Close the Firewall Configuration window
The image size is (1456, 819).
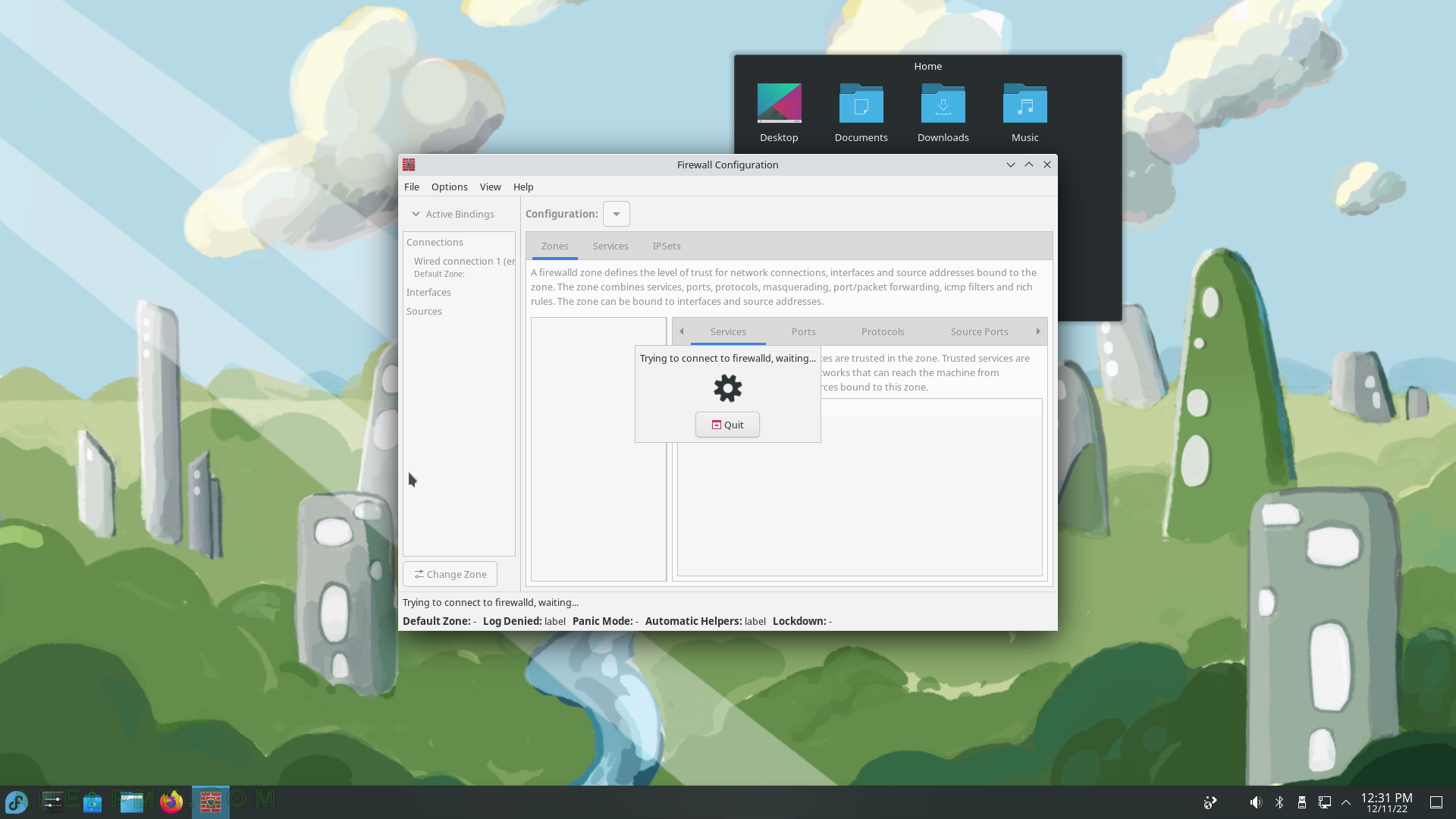point(1047,165)
